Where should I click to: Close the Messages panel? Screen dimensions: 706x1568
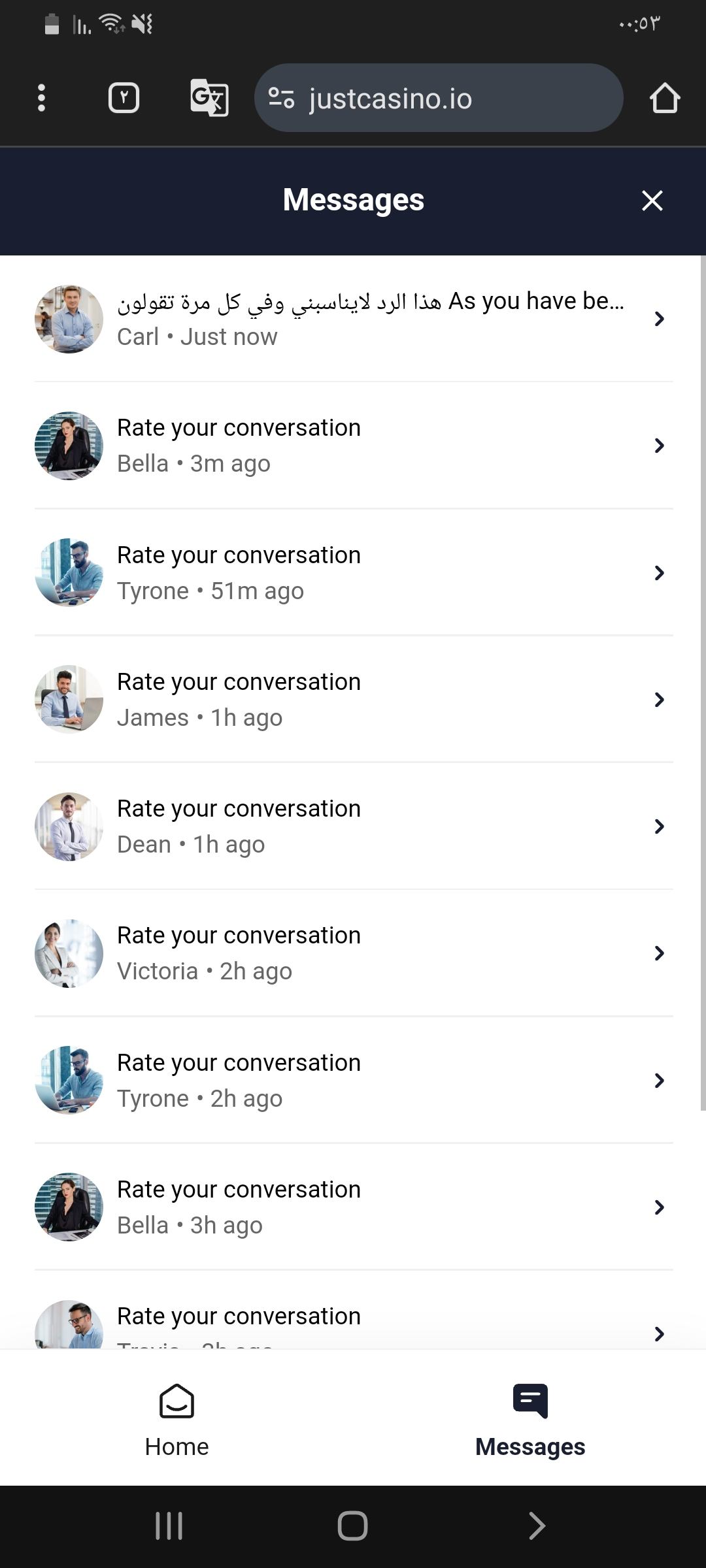pyautogui.click(x=652, y=201)
